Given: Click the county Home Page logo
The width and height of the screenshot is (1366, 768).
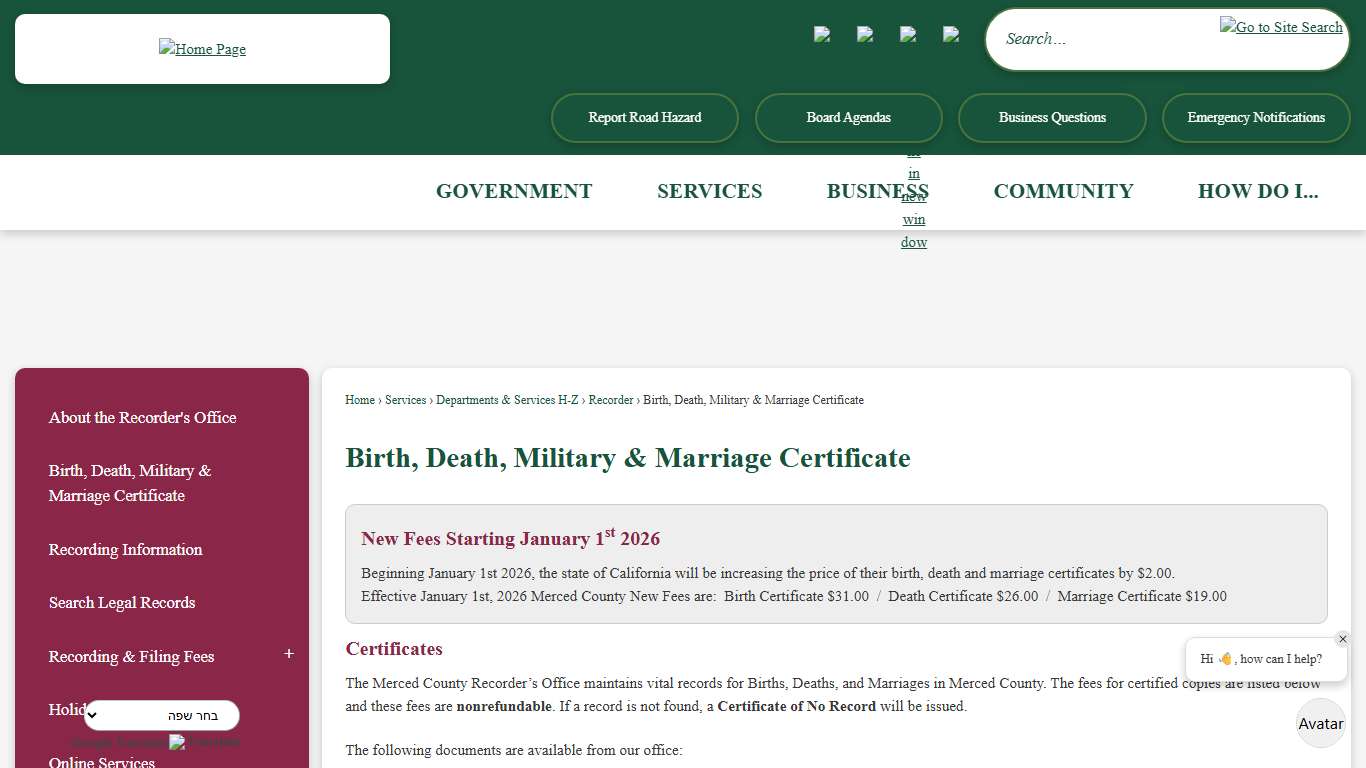Looking at the screenshot, I should (x=202, y=48).
